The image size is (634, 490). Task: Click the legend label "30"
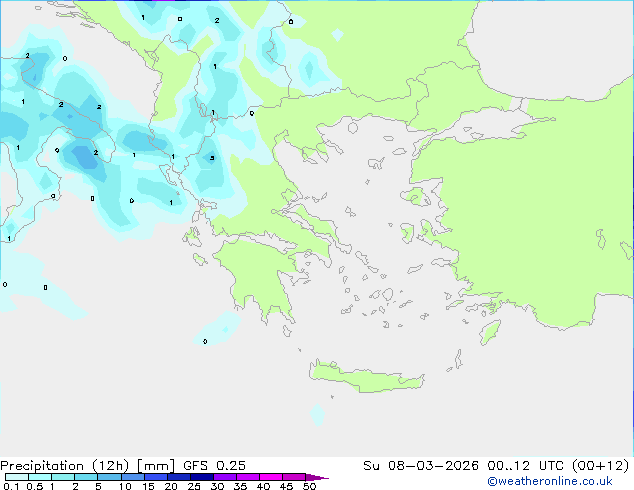(x=217, y=486)
